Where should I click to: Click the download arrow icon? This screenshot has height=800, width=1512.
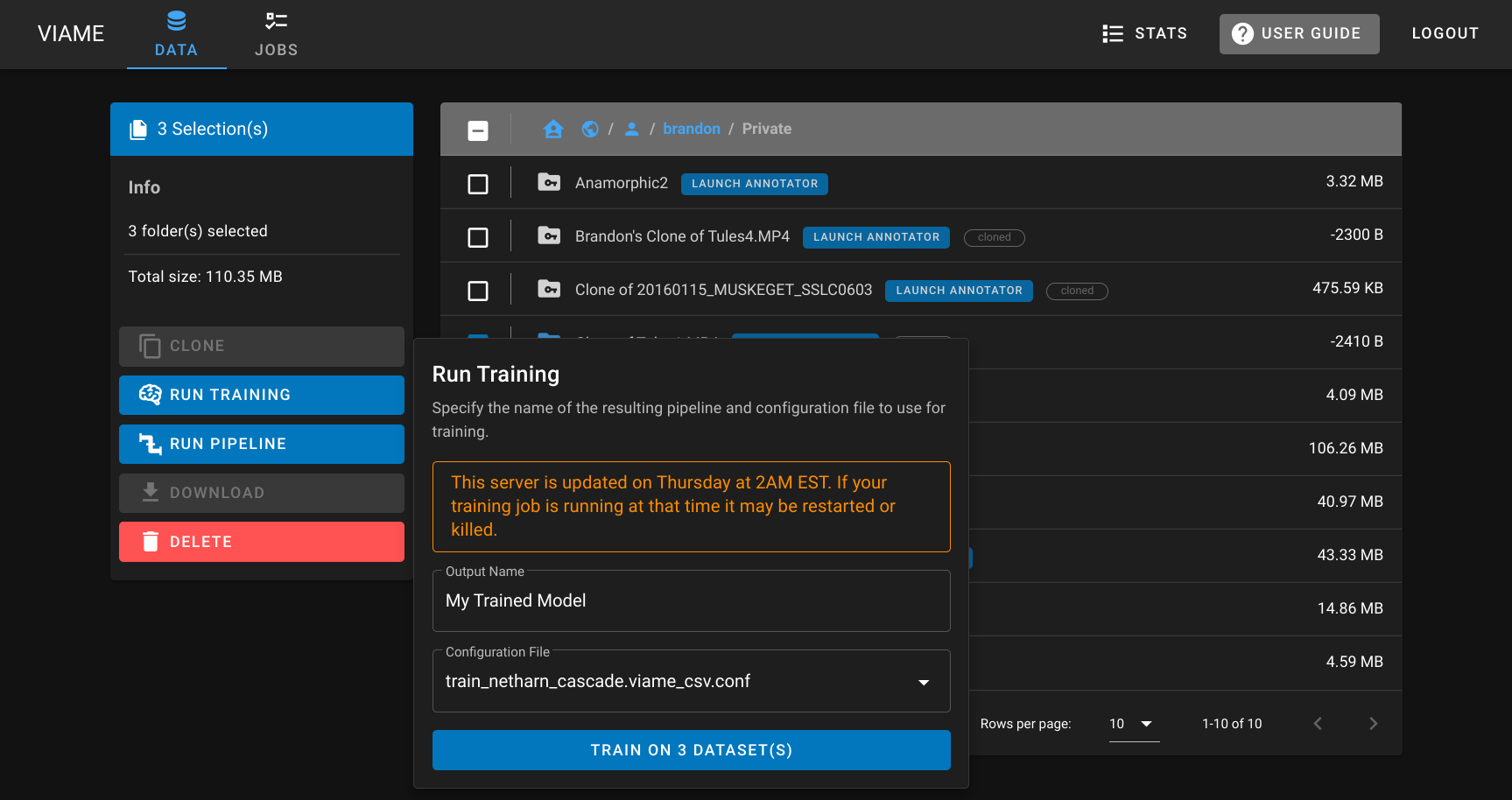[150, 493]
